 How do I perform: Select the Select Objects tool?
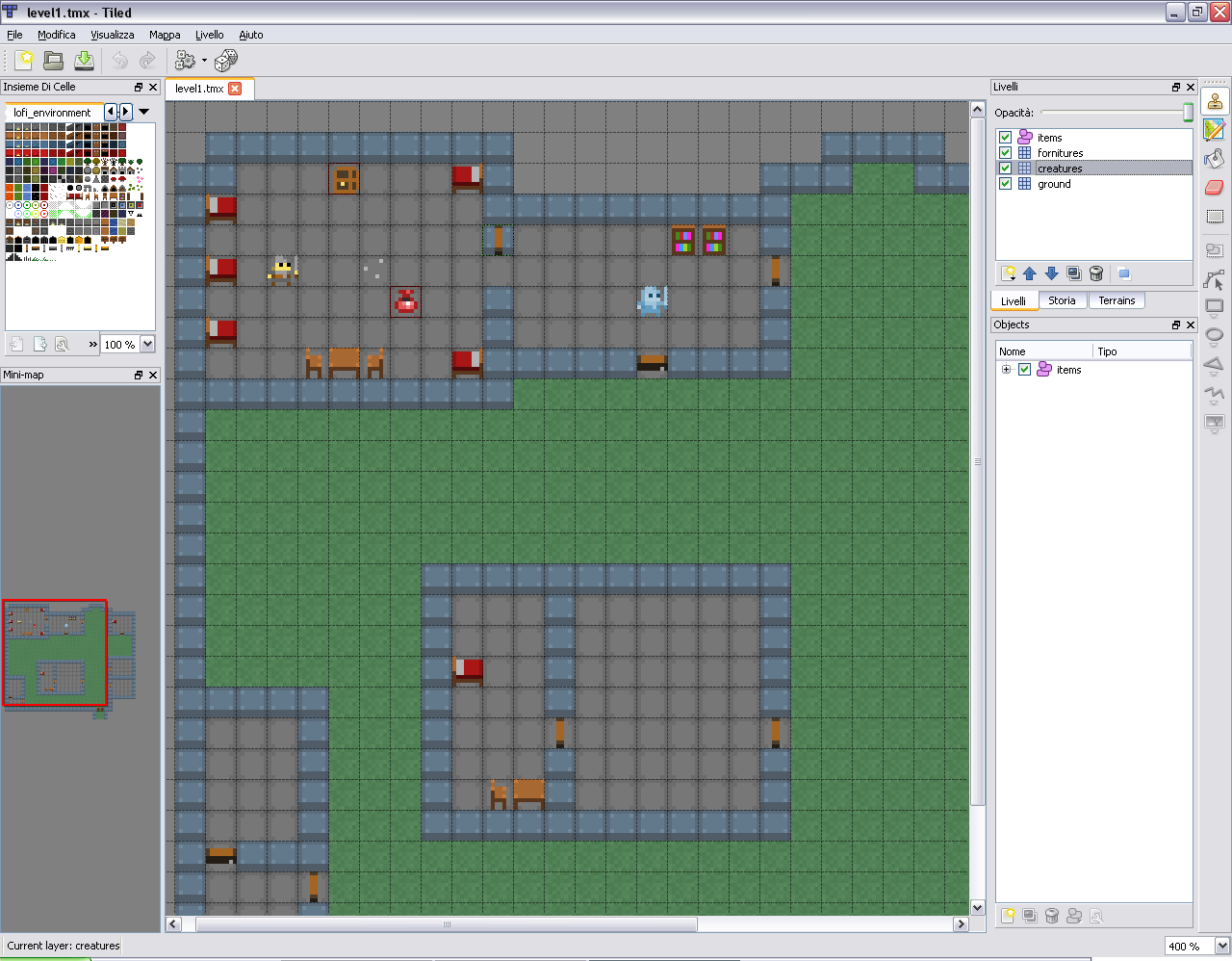[1215, 251]
